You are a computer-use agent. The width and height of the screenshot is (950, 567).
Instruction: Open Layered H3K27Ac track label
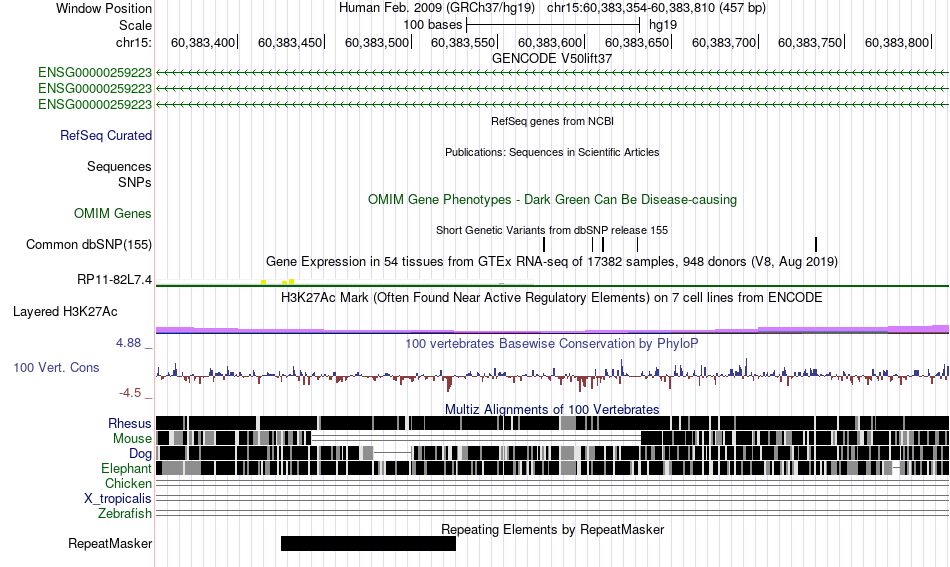[65, 311]
